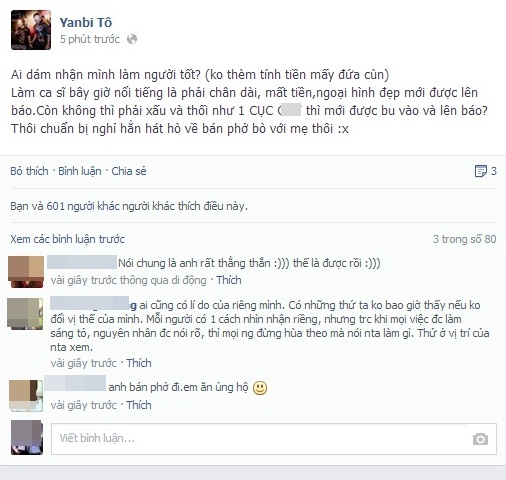Image resolution: width=506 pixels, height=480 pixels.
Task: Open the '5 phút trước' timestamp
Action: point(90,39)
